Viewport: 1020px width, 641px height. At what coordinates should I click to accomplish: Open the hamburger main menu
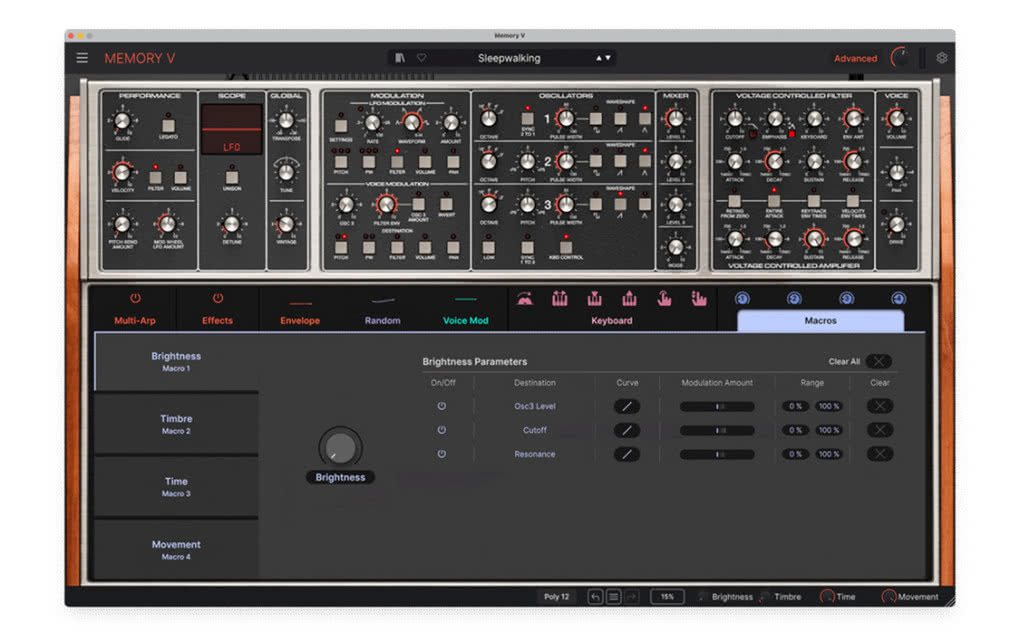point(82,58)
